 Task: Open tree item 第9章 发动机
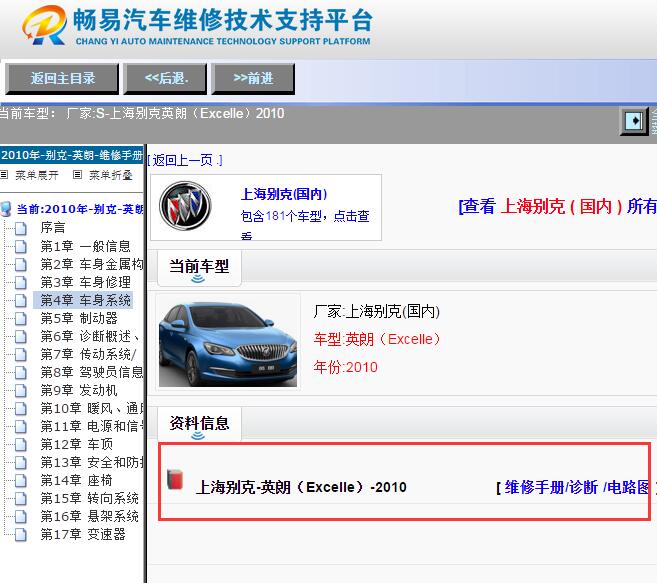tap(79, 390)
